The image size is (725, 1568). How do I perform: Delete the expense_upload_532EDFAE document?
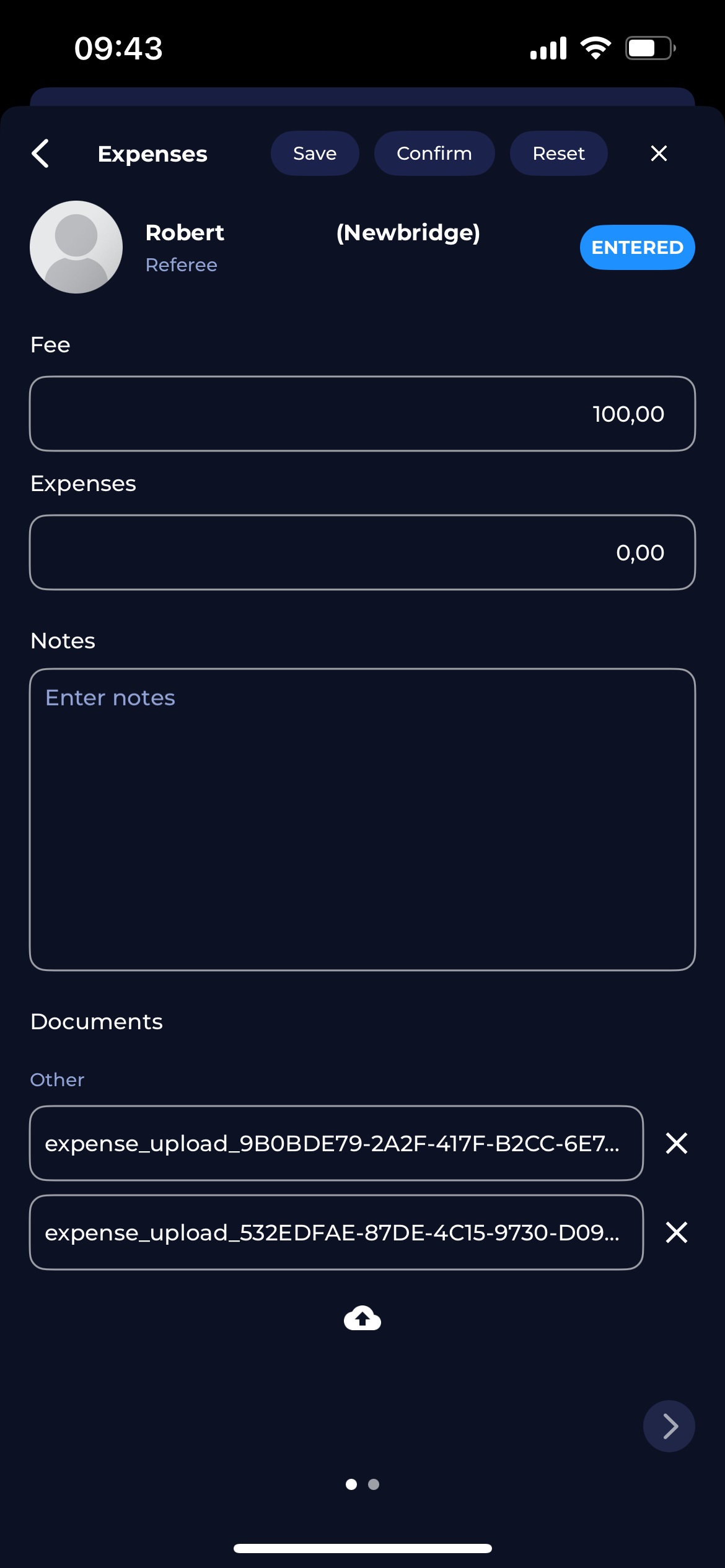[676, 1232]
